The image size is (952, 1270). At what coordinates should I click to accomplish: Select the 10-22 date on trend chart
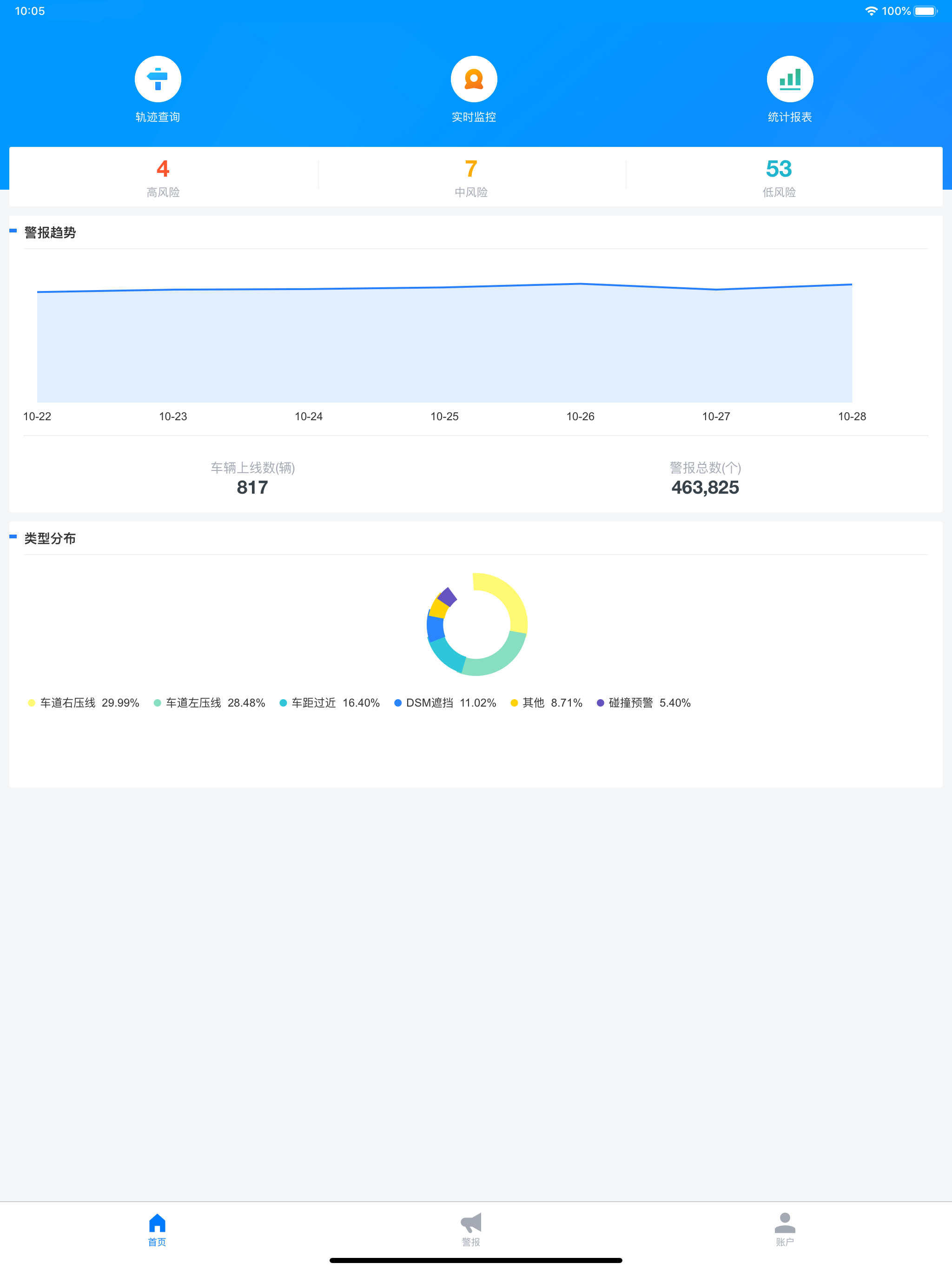pos(37,416)
